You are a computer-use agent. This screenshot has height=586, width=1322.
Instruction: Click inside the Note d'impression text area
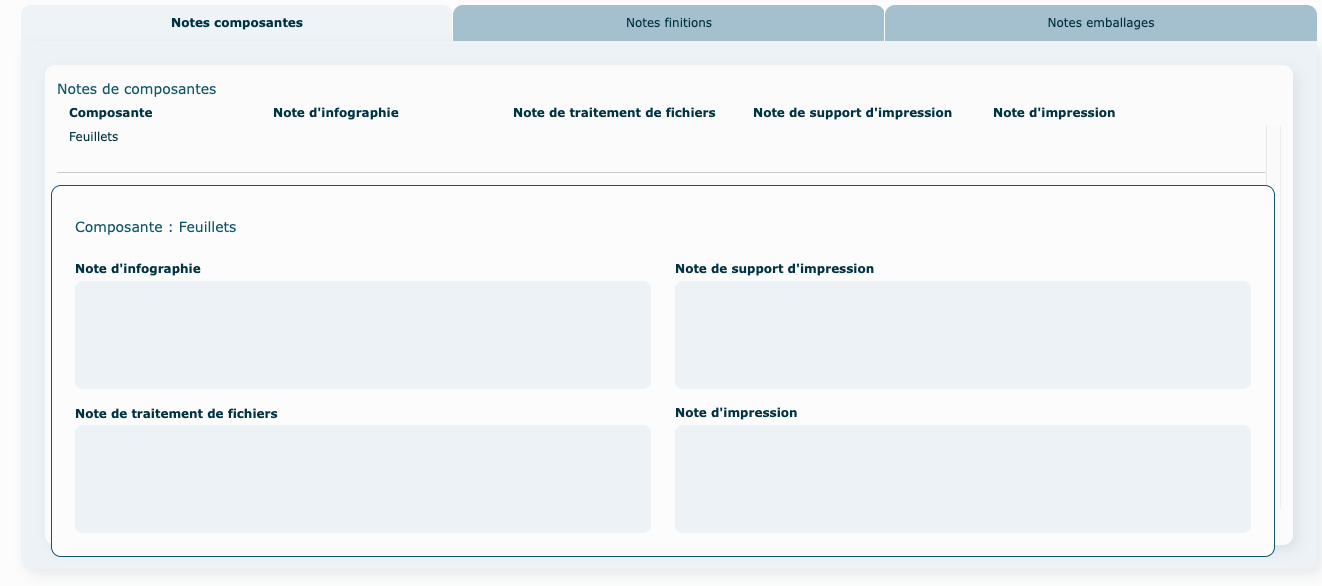[962, 479]
